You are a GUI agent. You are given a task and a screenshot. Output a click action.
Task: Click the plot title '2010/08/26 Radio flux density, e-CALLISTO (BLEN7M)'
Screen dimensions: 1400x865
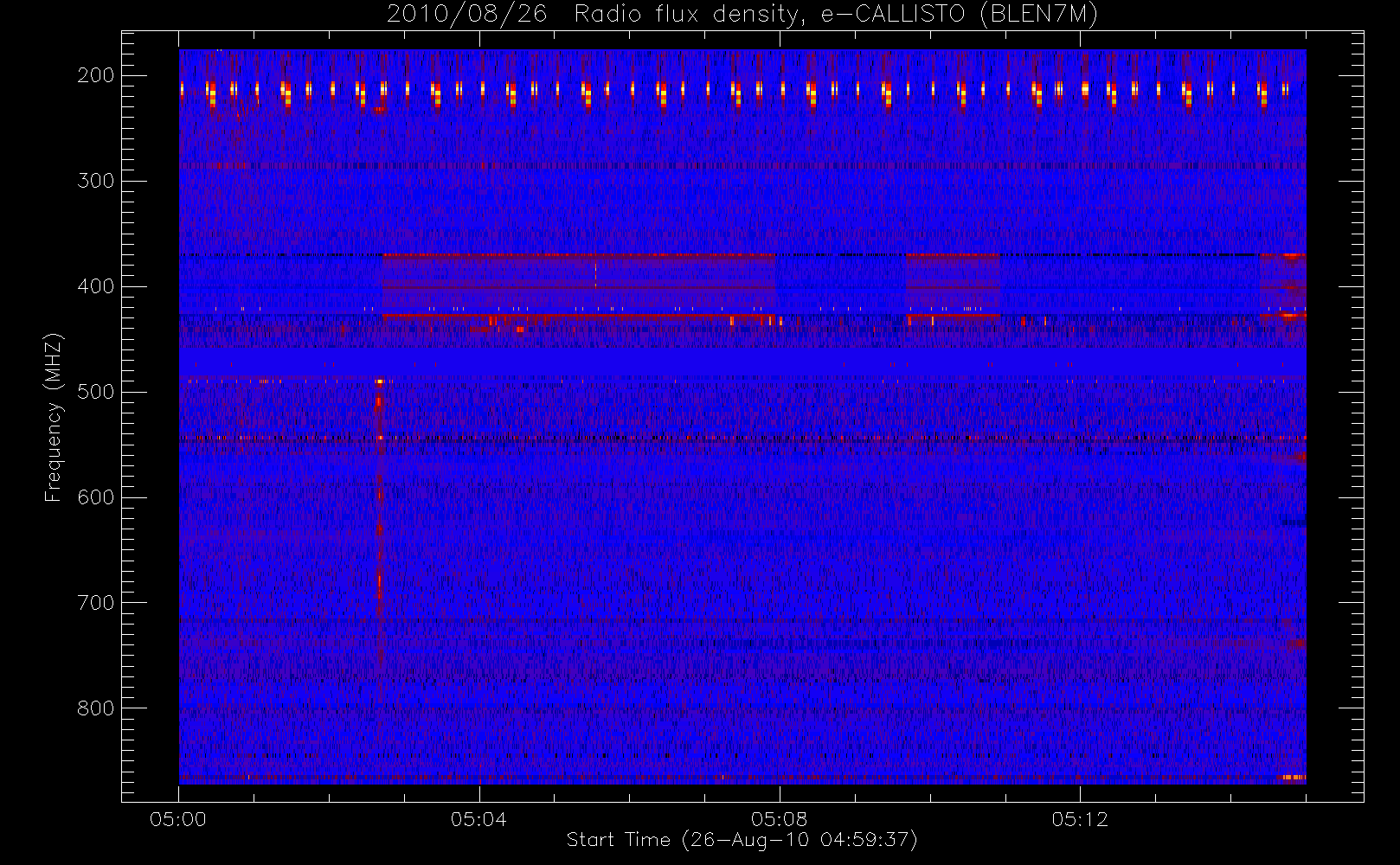742,15
